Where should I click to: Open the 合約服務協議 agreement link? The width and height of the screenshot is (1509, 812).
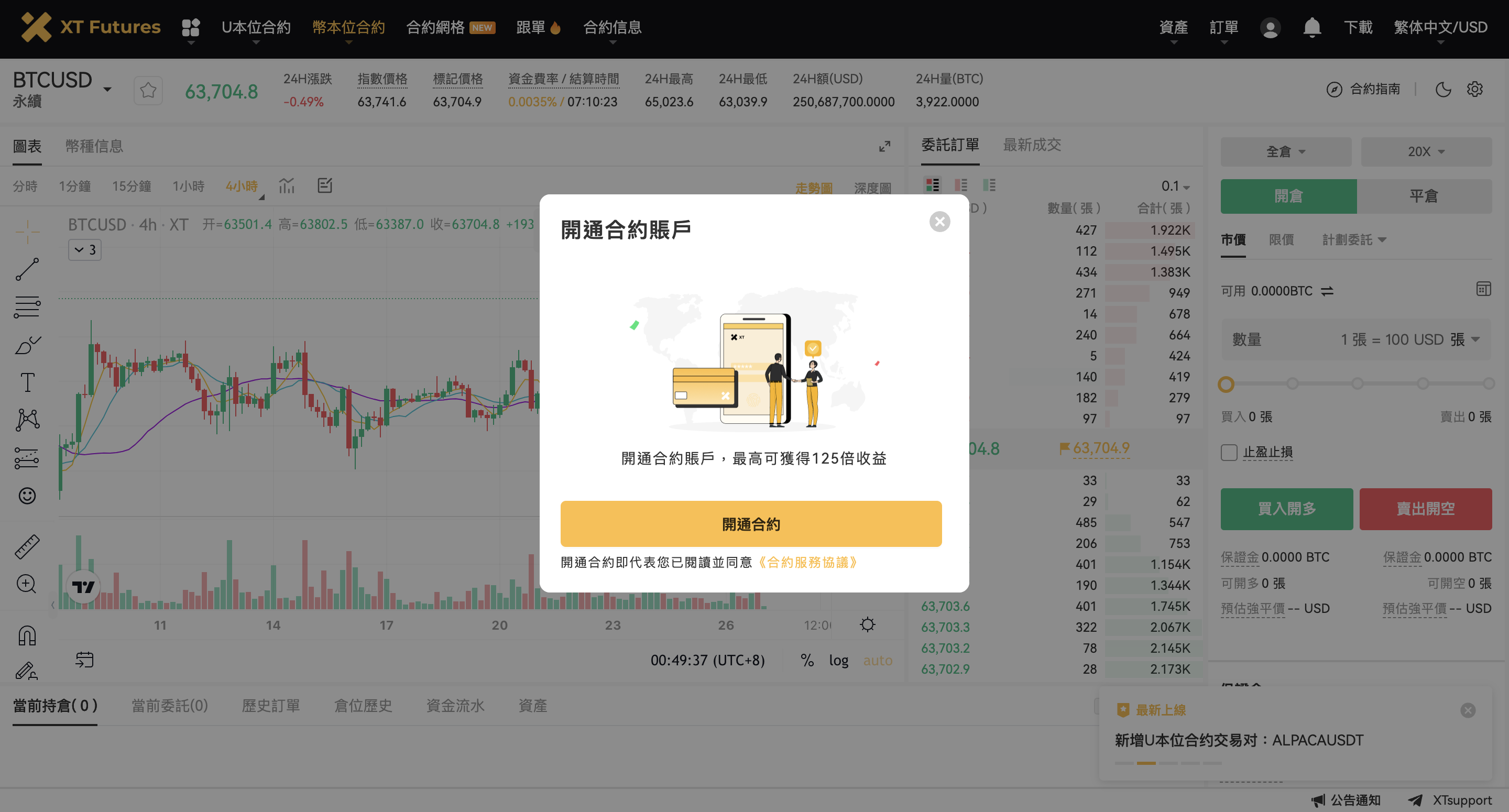(x=808, y=563)
